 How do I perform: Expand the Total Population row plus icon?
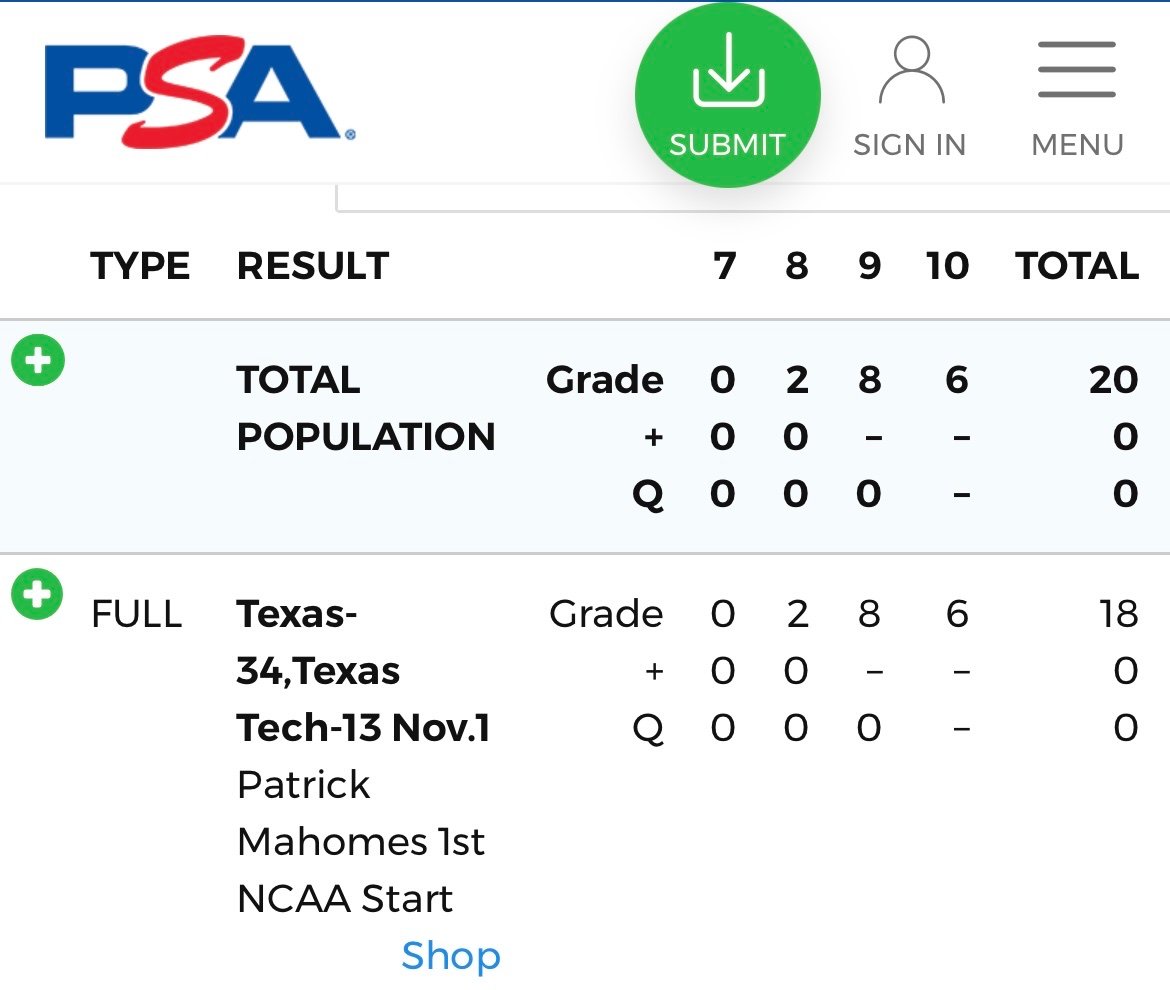(x=38, y=360)
